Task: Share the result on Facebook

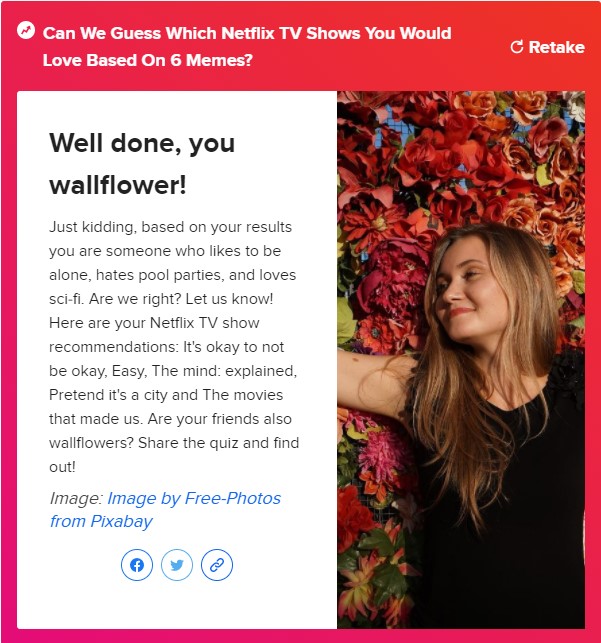Action: click(x=137, y=565)
